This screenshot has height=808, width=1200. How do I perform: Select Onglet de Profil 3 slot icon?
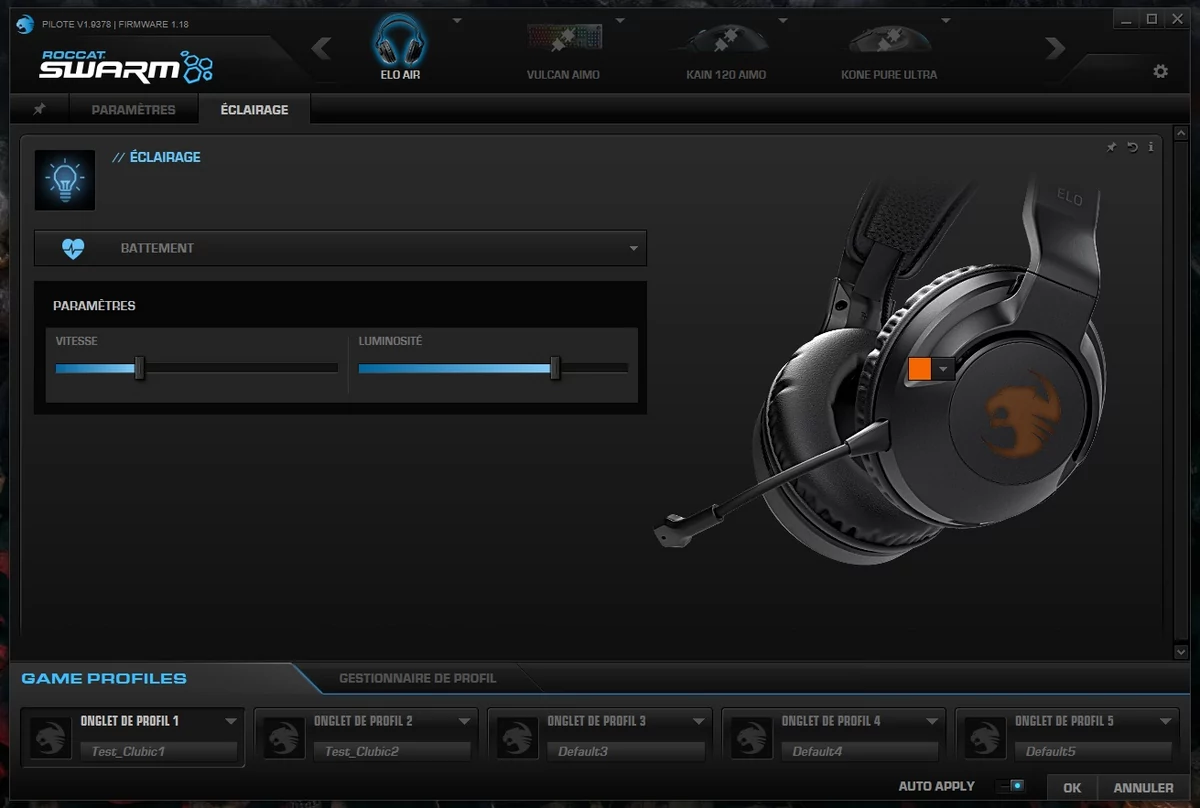click(517, 738)
